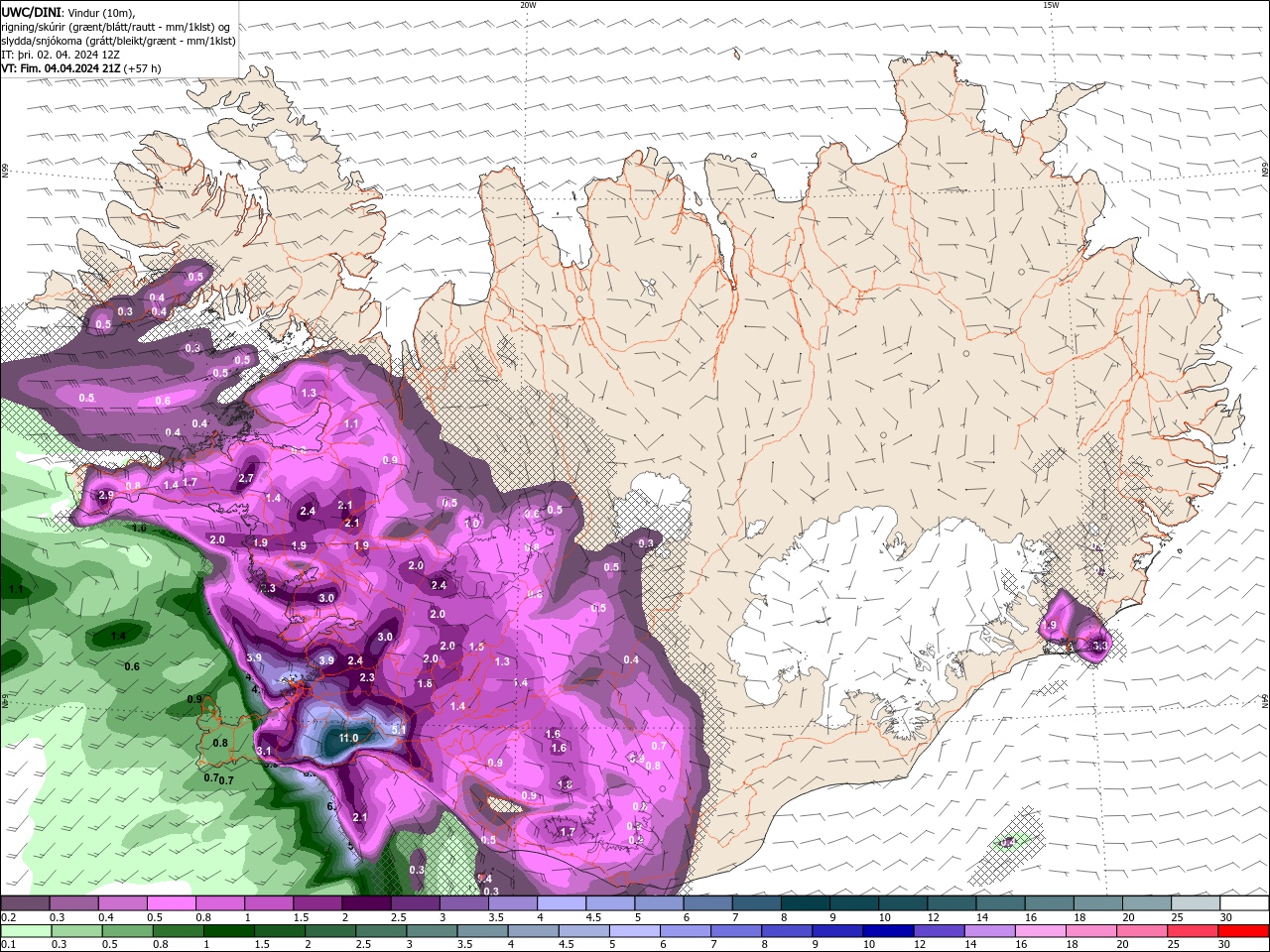The height and width of the screenshot is (952, 1270).
Task: Pick the bright pink snow swatch between 0.5 and 0.8
Action: coord(171,903)
